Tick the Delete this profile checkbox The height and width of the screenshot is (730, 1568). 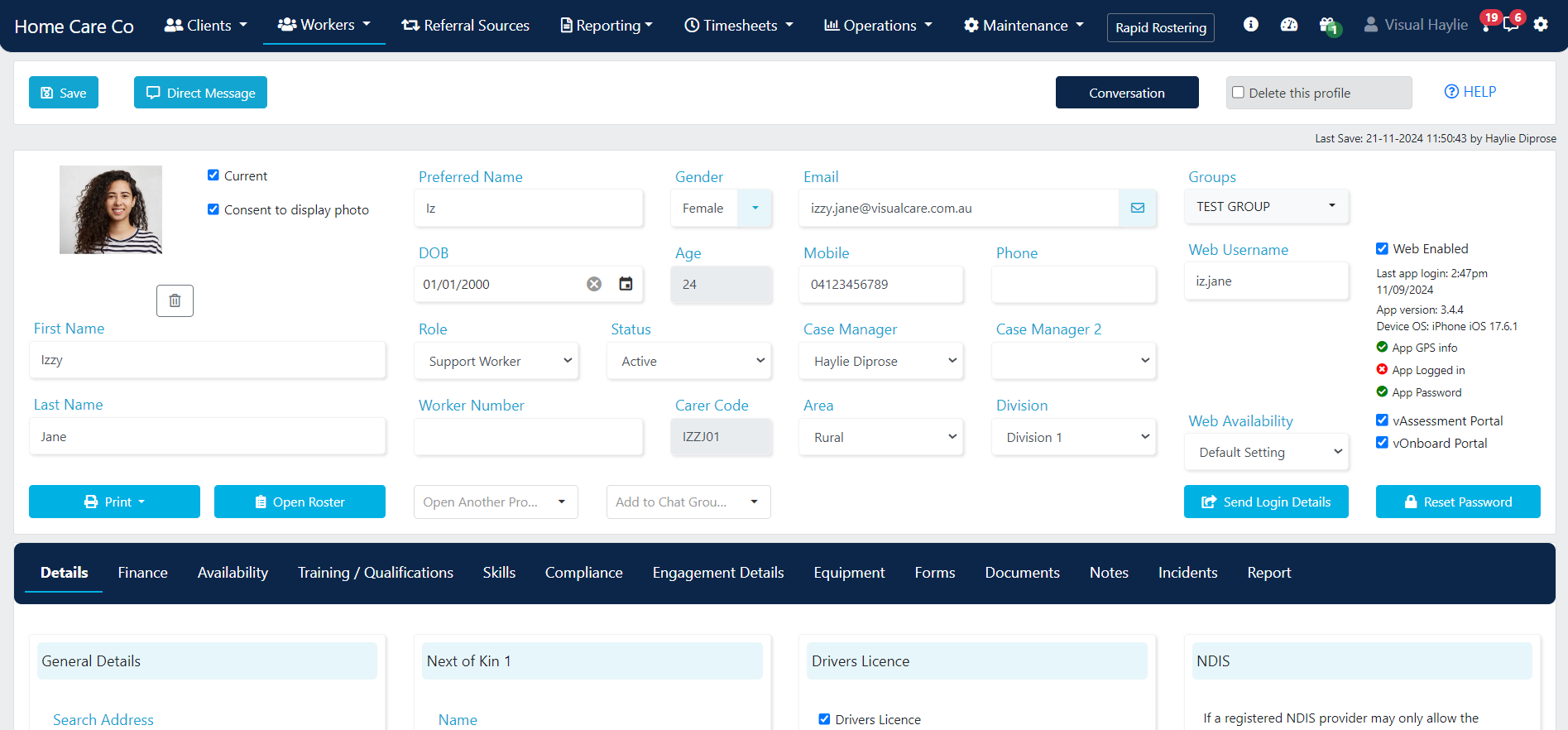click(1238, 93)
